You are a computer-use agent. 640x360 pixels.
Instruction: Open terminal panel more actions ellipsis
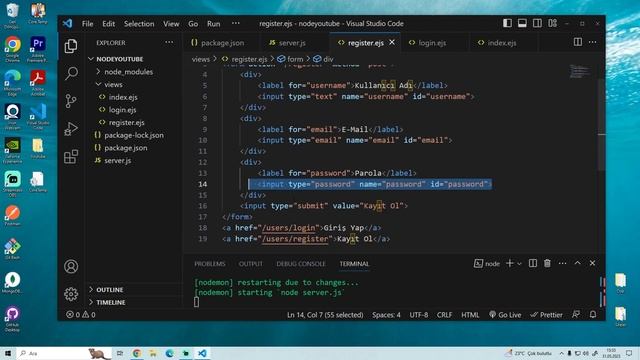pos(562,263)
